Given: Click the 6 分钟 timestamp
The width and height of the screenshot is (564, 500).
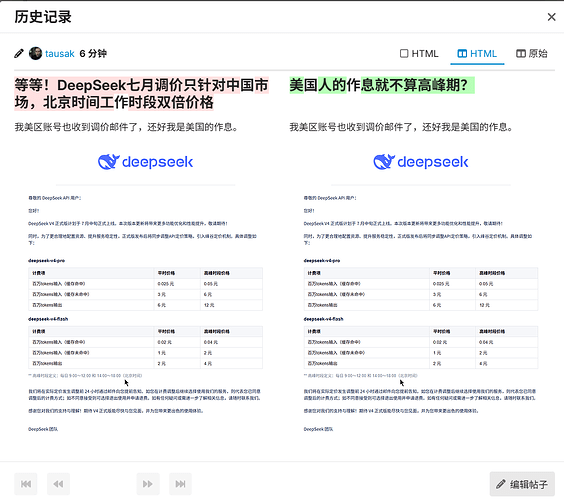Looking at the screenshot, I should click(93, 54).
